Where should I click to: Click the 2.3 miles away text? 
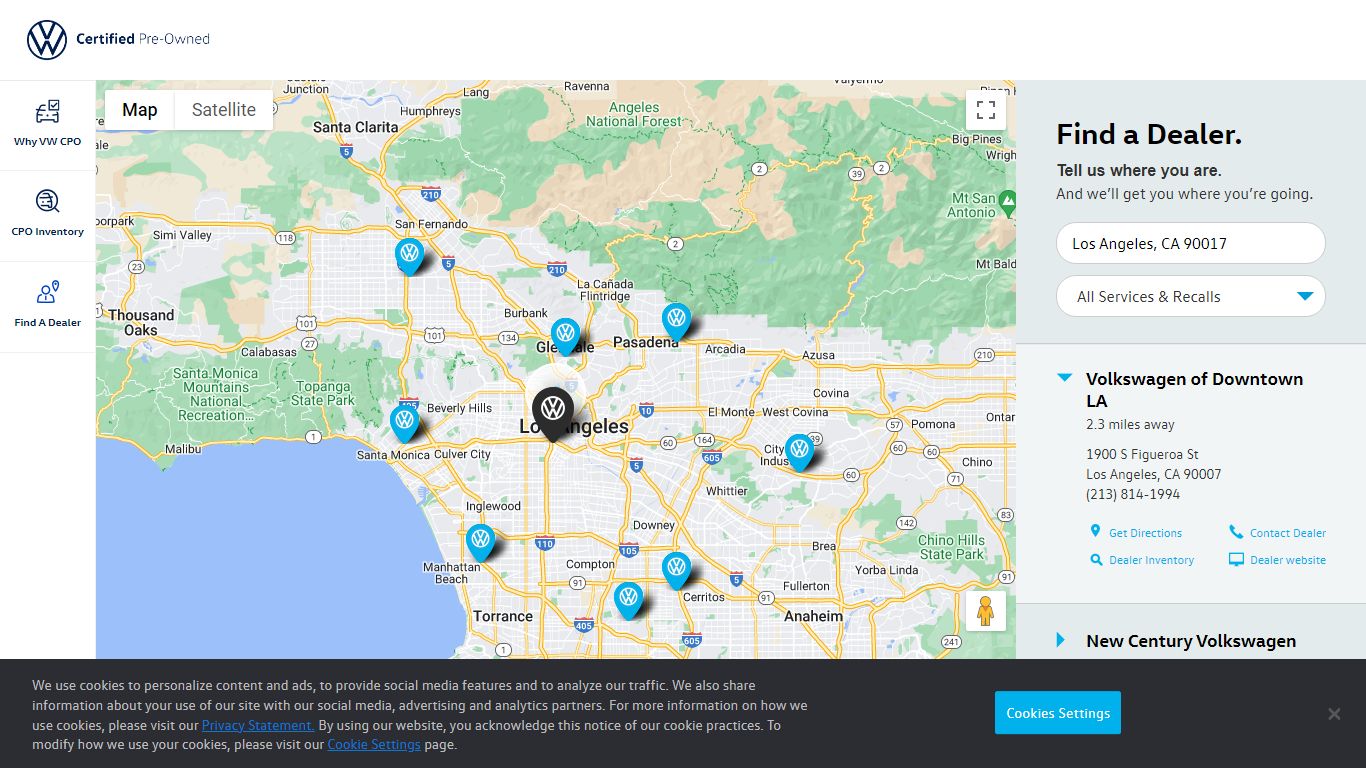[x=1130, y=424]
